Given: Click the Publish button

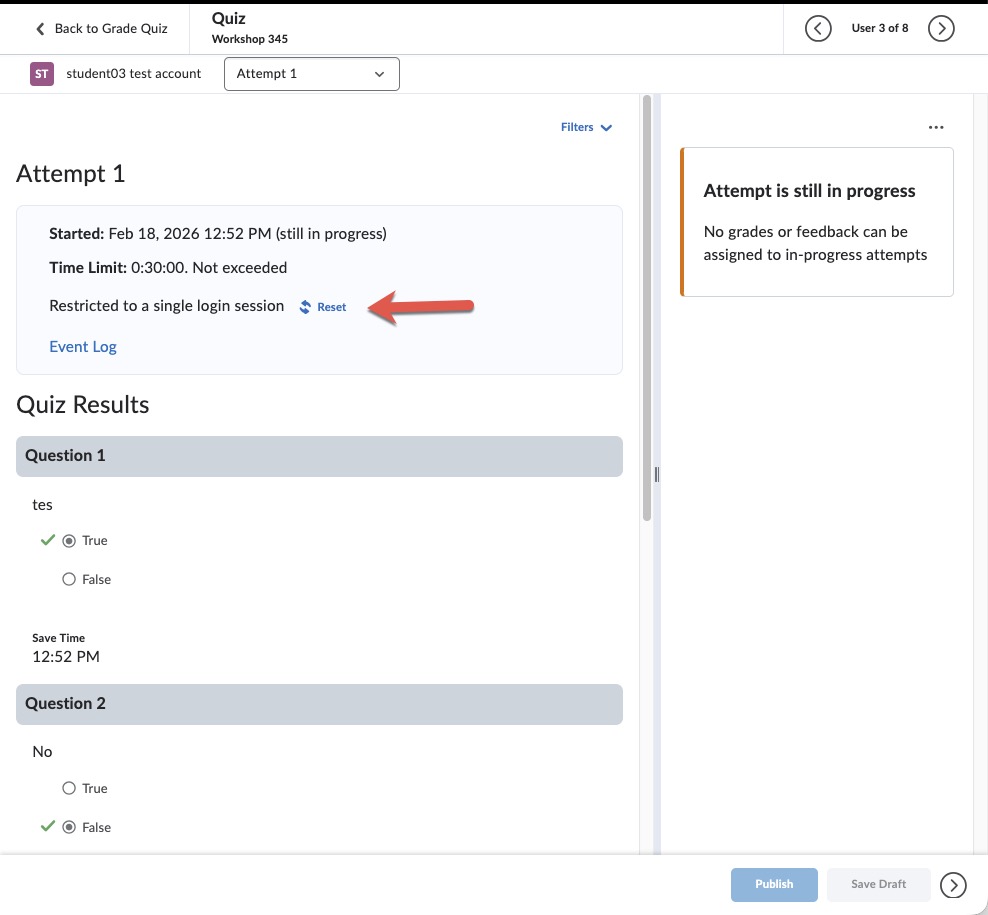Looking at the screenshot, I should tap(774, 884).
